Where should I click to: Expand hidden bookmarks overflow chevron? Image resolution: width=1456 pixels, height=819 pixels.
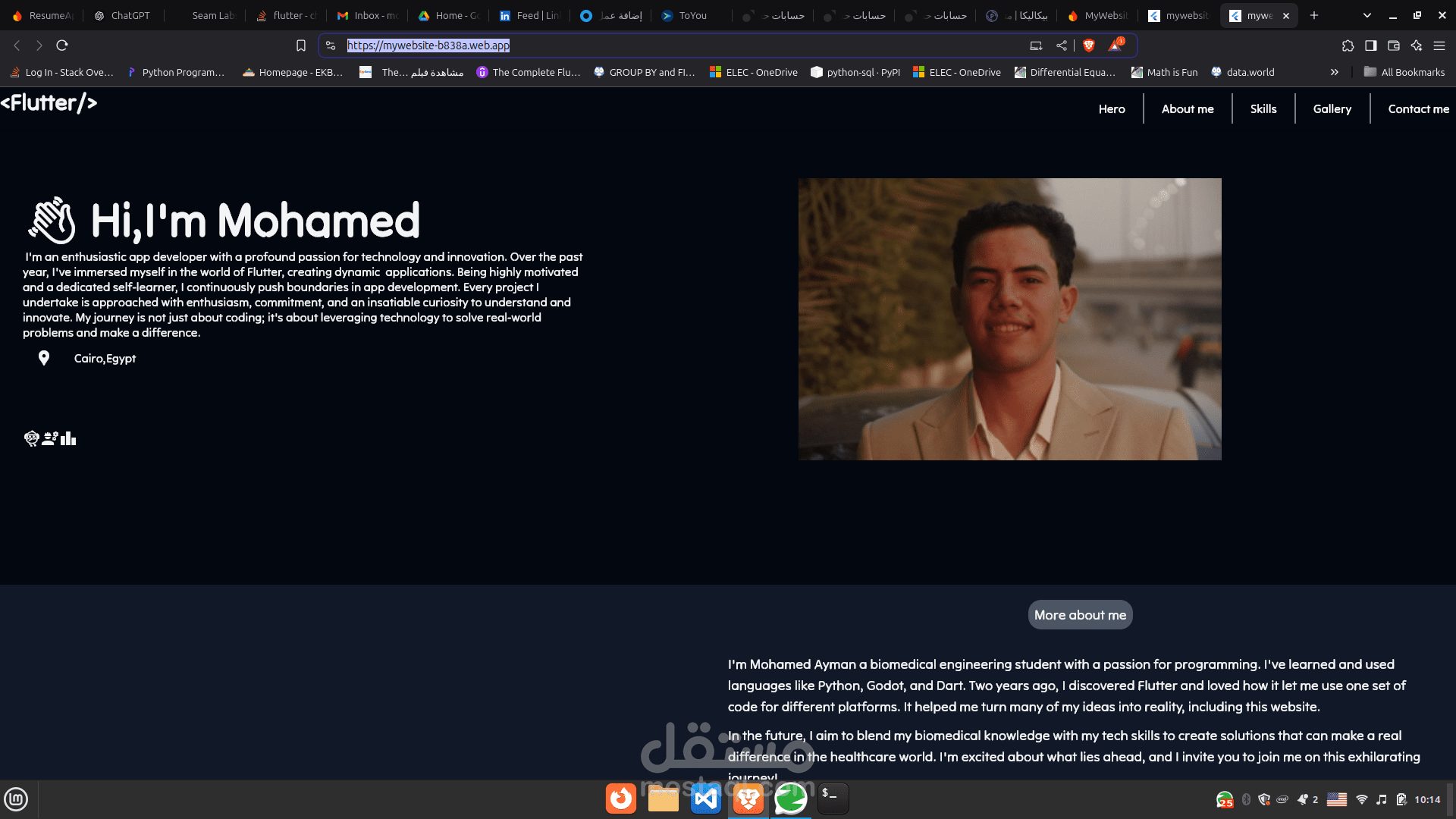(x=1334, y=72)
